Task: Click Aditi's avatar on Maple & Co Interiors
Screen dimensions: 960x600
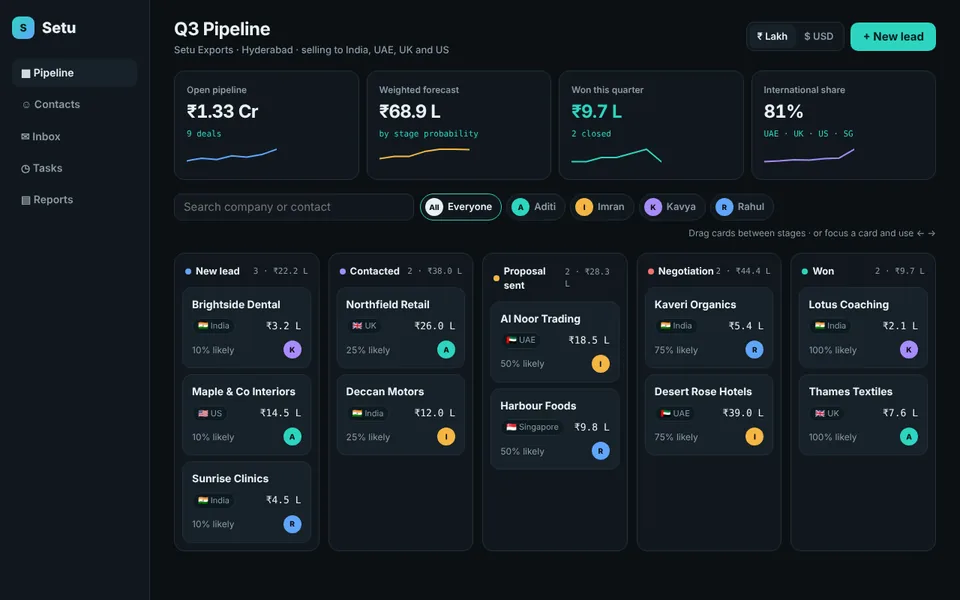Action: tap(292, 437)
